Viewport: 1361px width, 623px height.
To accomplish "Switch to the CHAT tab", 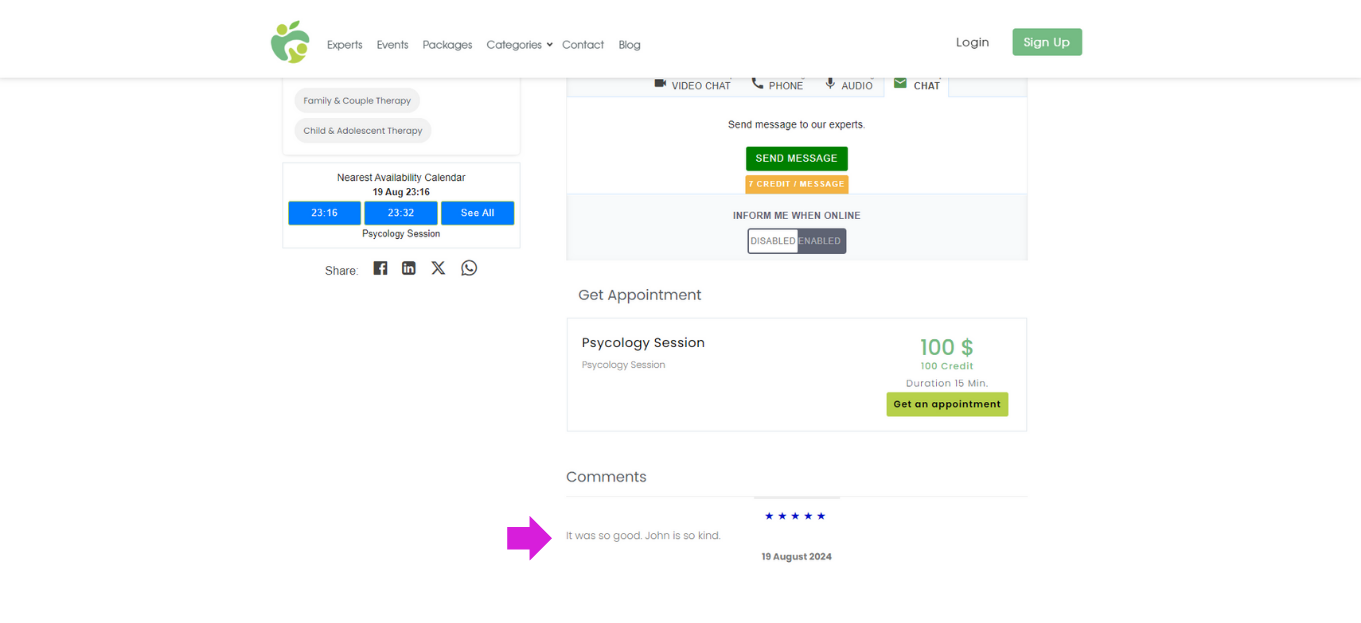I will tap(917, 86).
